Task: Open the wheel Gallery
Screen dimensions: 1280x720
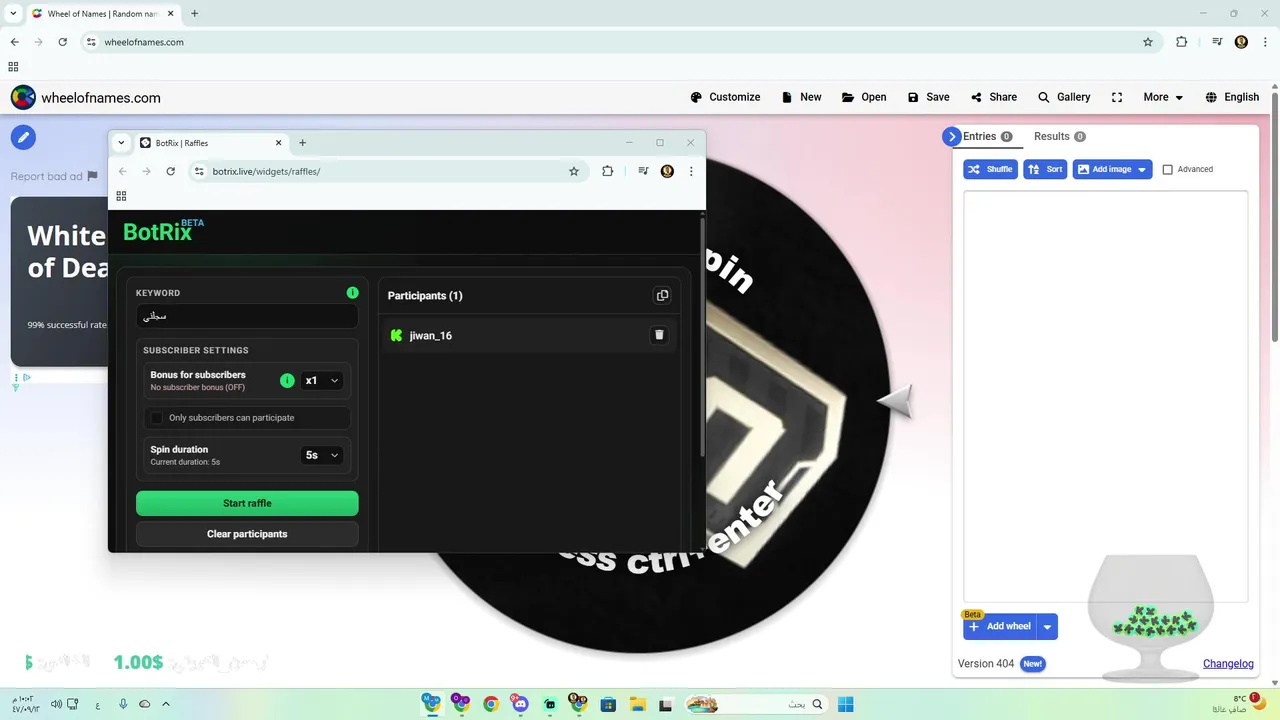Action: click(1063, 97)
